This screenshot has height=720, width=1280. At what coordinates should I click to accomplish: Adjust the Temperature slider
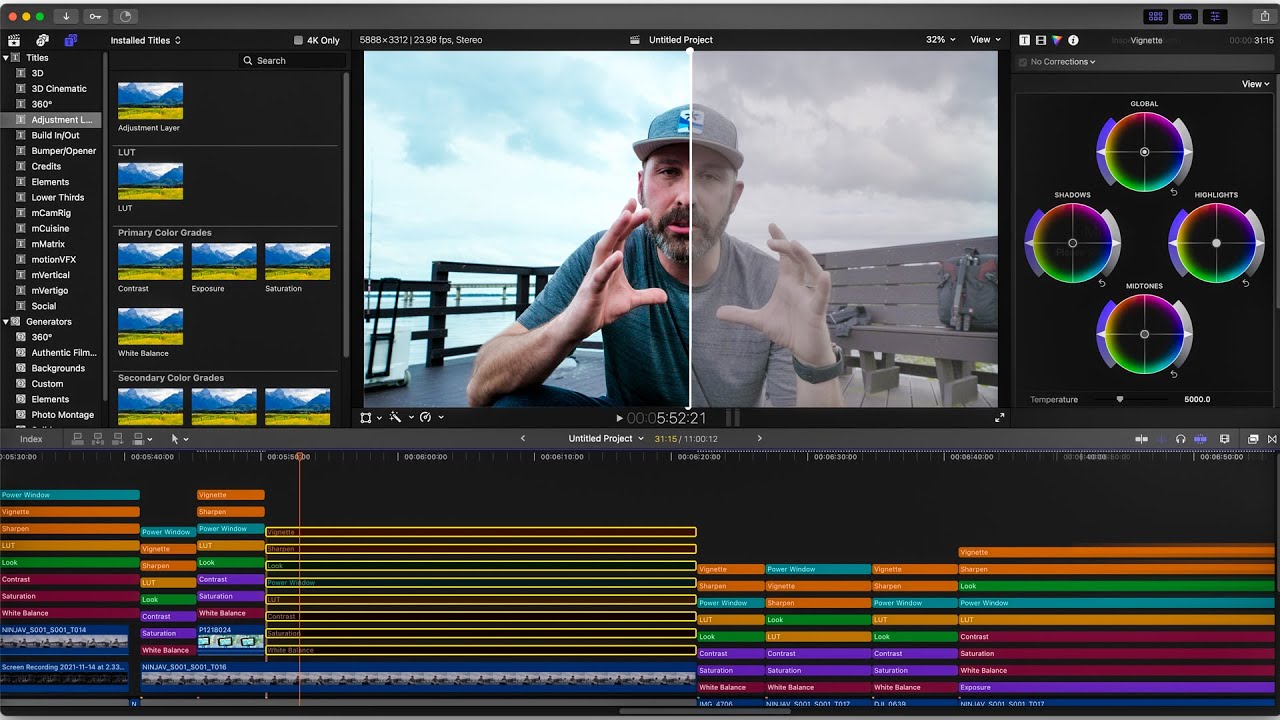[1120, 399]
